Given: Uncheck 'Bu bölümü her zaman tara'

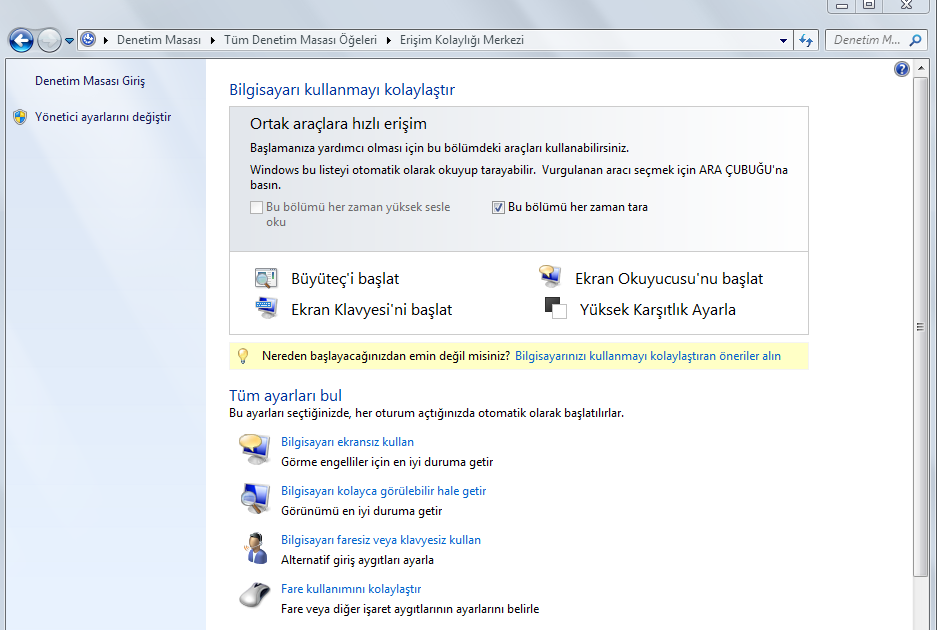Looking at the screenshot, I should (x=498, y=207).
